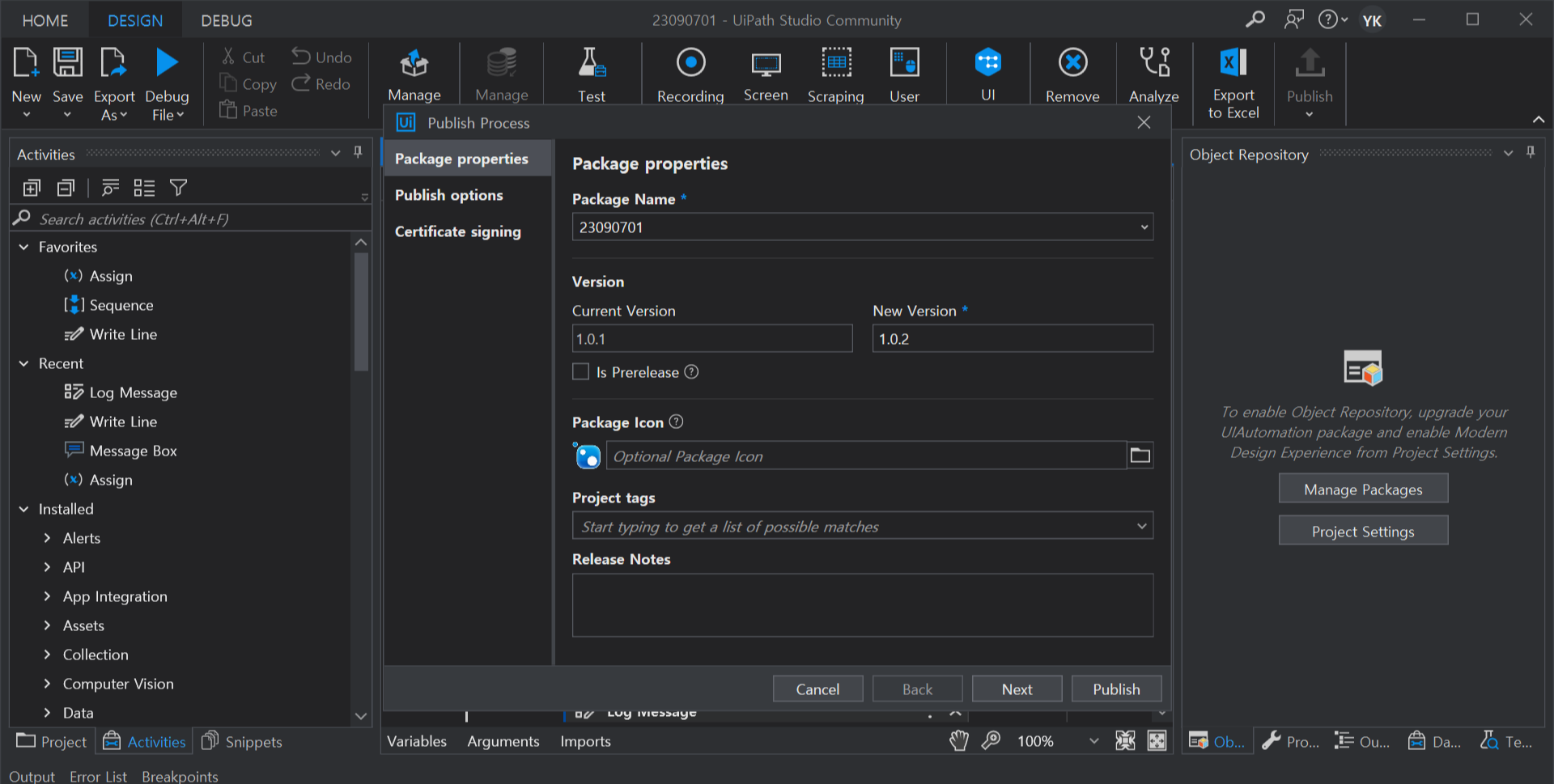Screen dimensions: 1554x784
Task: Open the Help question mark menu
Action: [x=1332, y=19]
